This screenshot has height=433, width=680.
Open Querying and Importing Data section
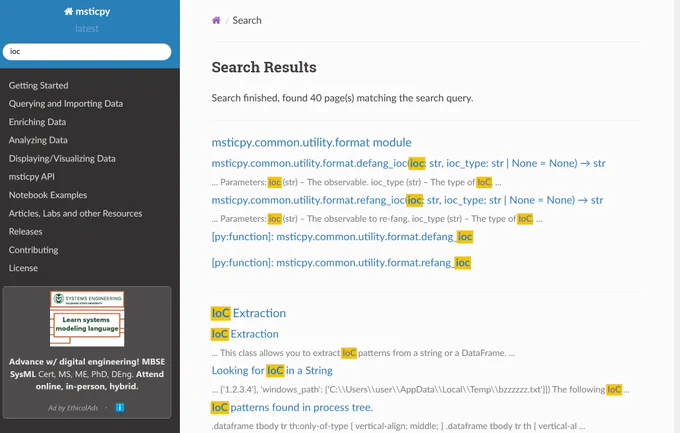66,104
